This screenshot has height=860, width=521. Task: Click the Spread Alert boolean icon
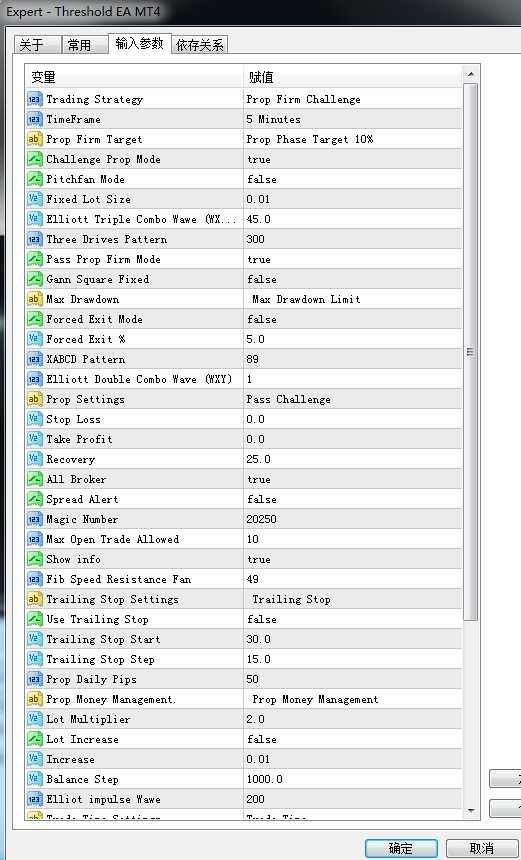34,499
